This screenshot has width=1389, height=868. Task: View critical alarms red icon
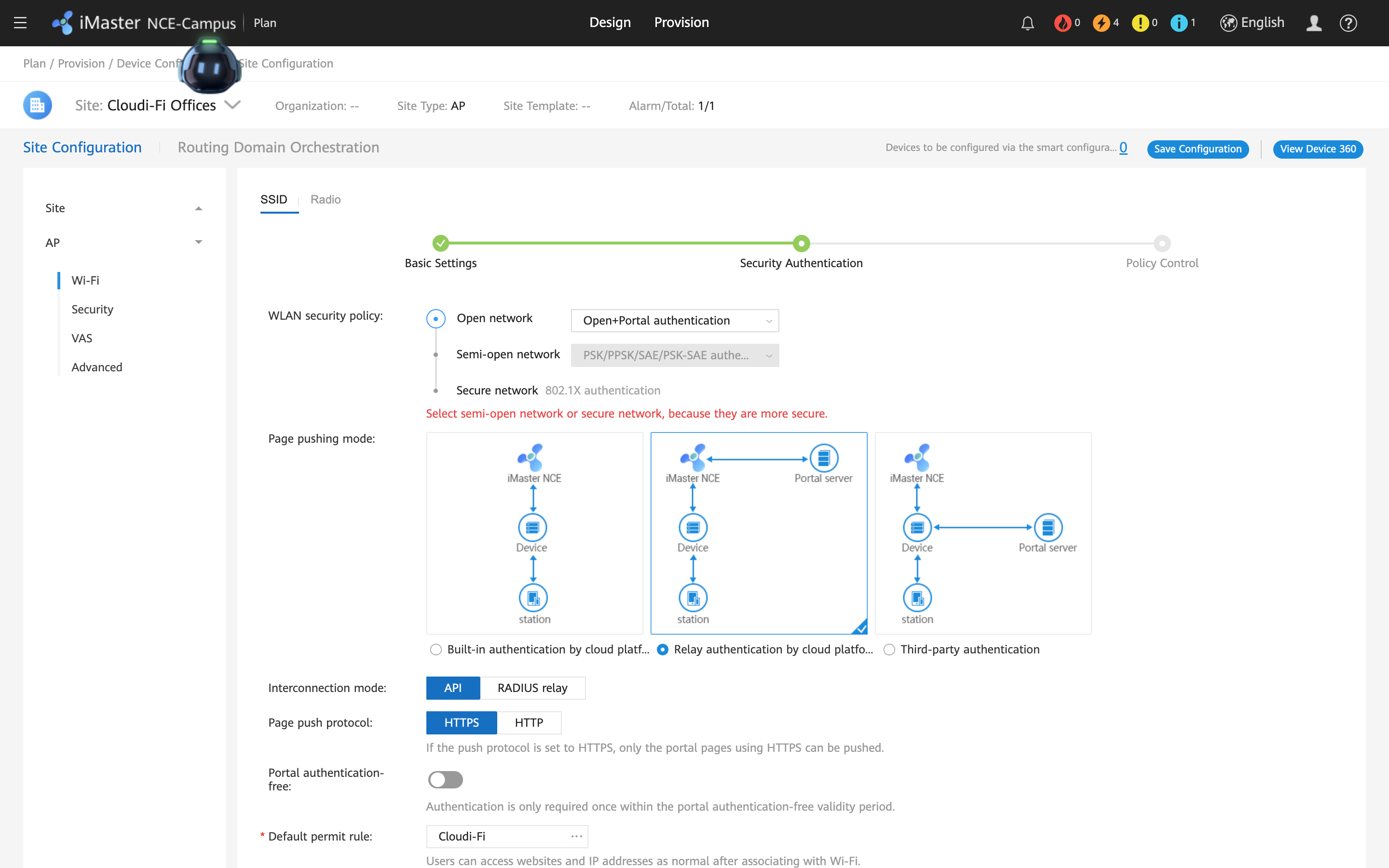(1062, 23)
